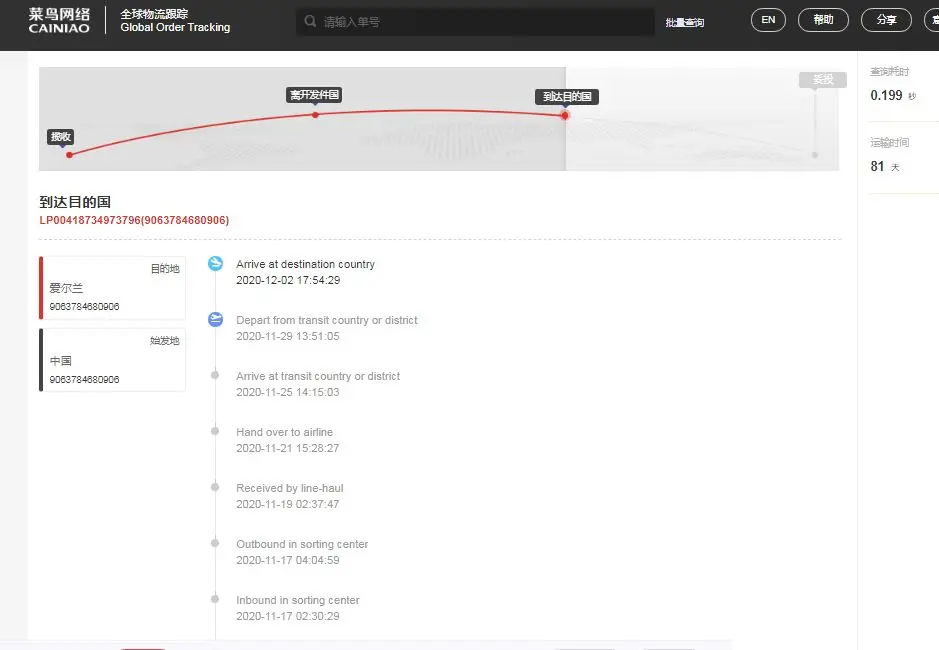The width and height of the screenshot is (939, 650).
Task: Select the 到达目的国 marker on route map
Action: [567, 97]
